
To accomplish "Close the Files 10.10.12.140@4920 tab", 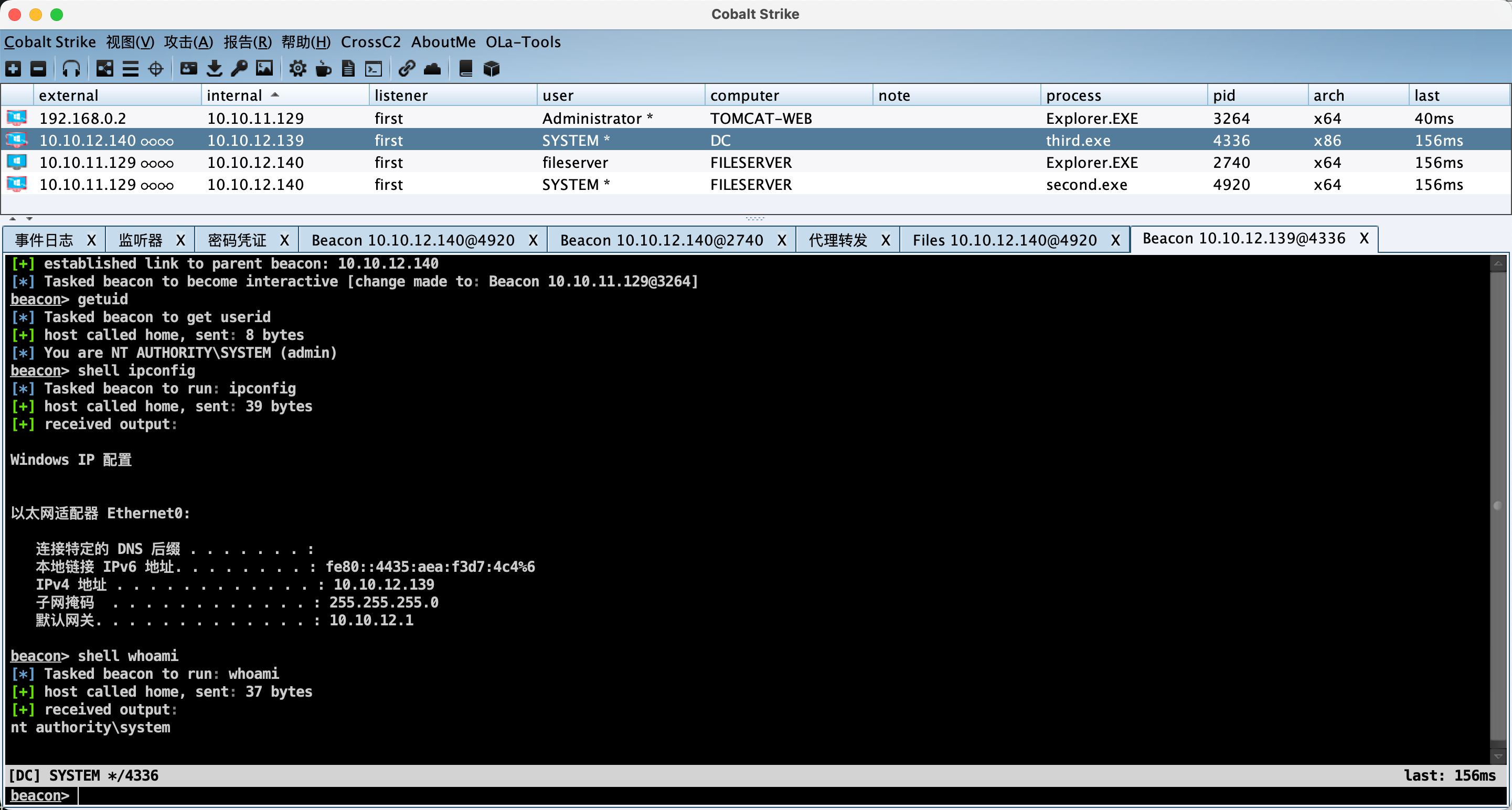I will 1115,240.
